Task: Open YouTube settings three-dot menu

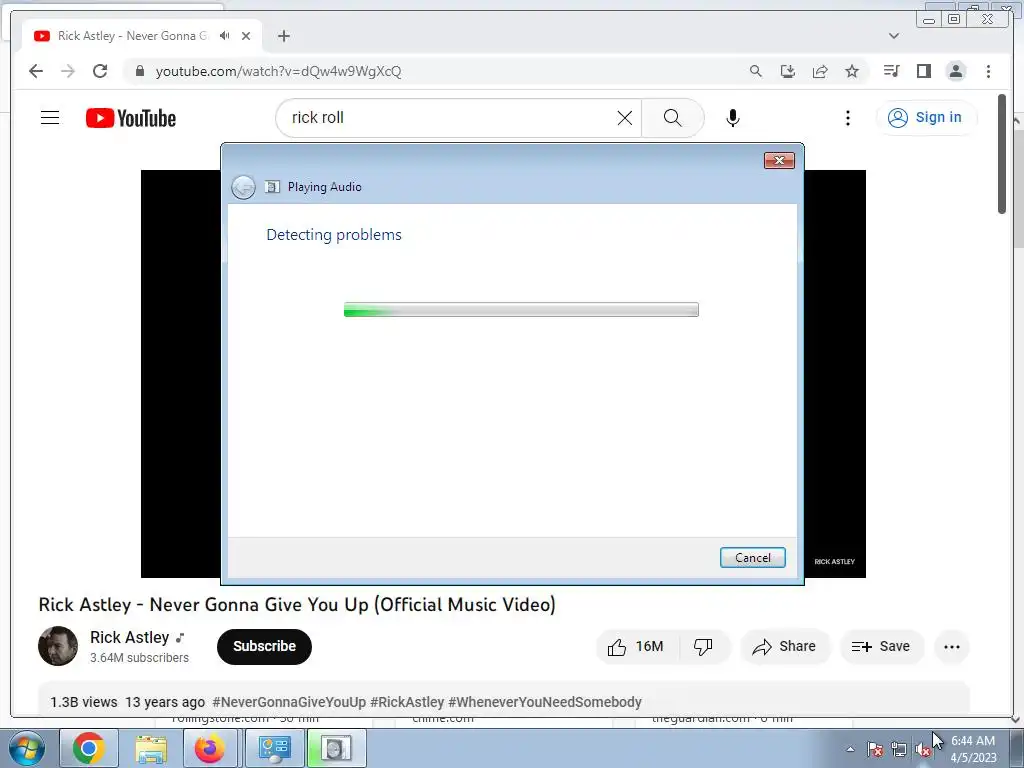Action: (848, 118)
